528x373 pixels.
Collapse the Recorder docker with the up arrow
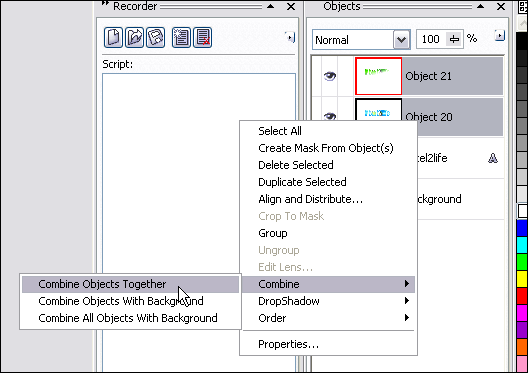[270, 6]
